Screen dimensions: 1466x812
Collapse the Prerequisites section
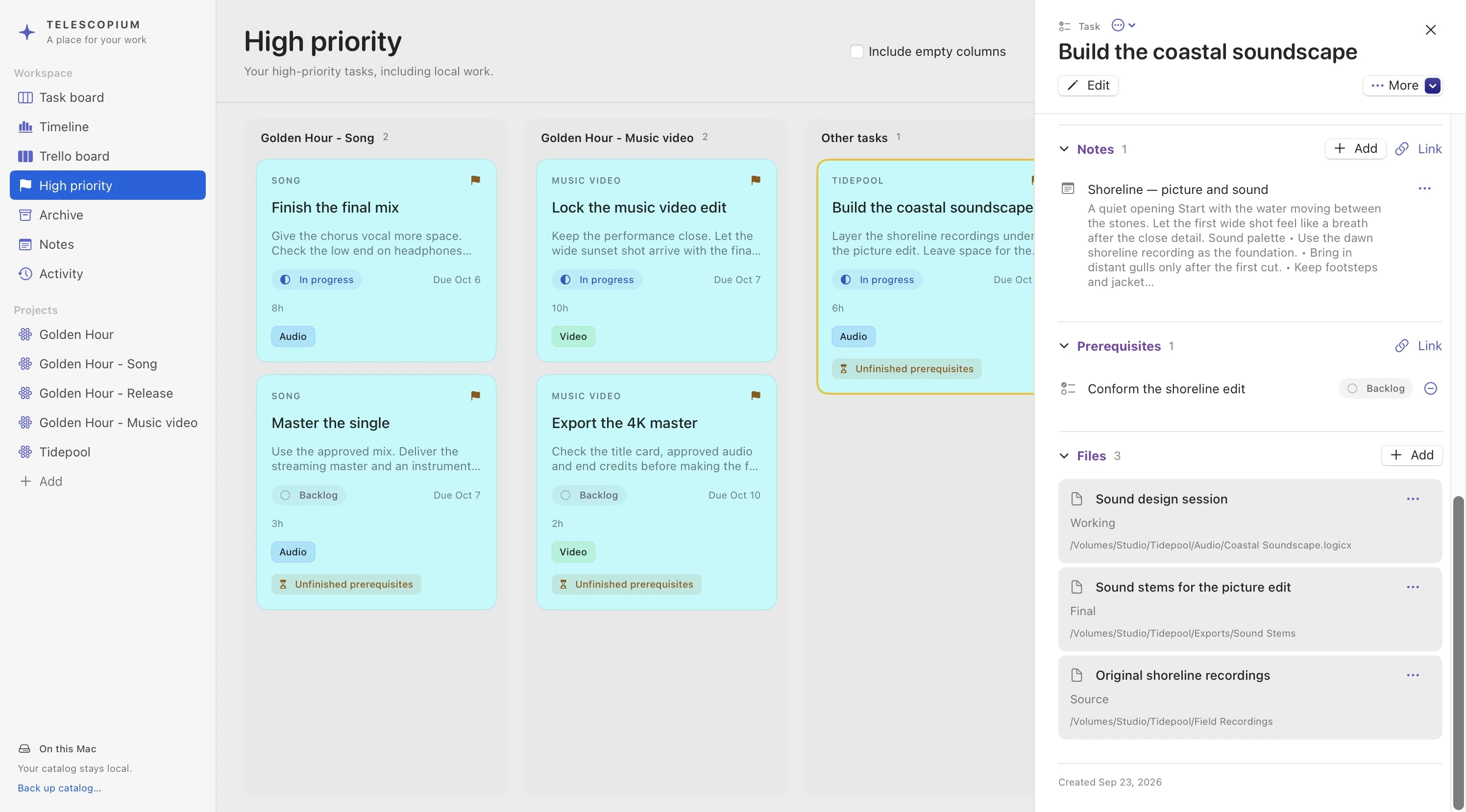click(1064, 346)
